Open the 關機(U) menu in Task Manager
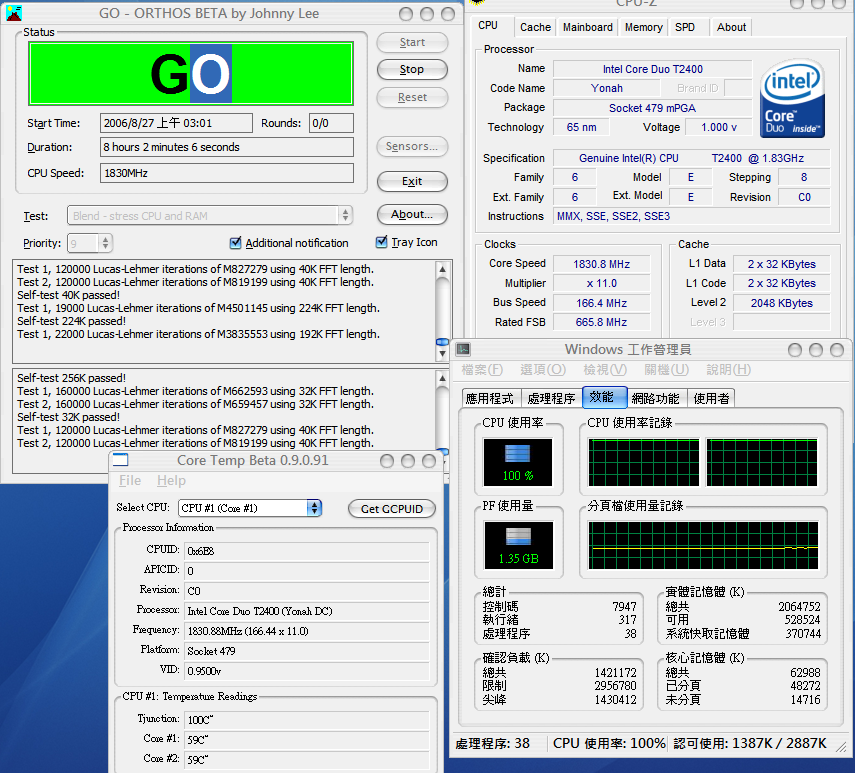 [x=666, y=370]
